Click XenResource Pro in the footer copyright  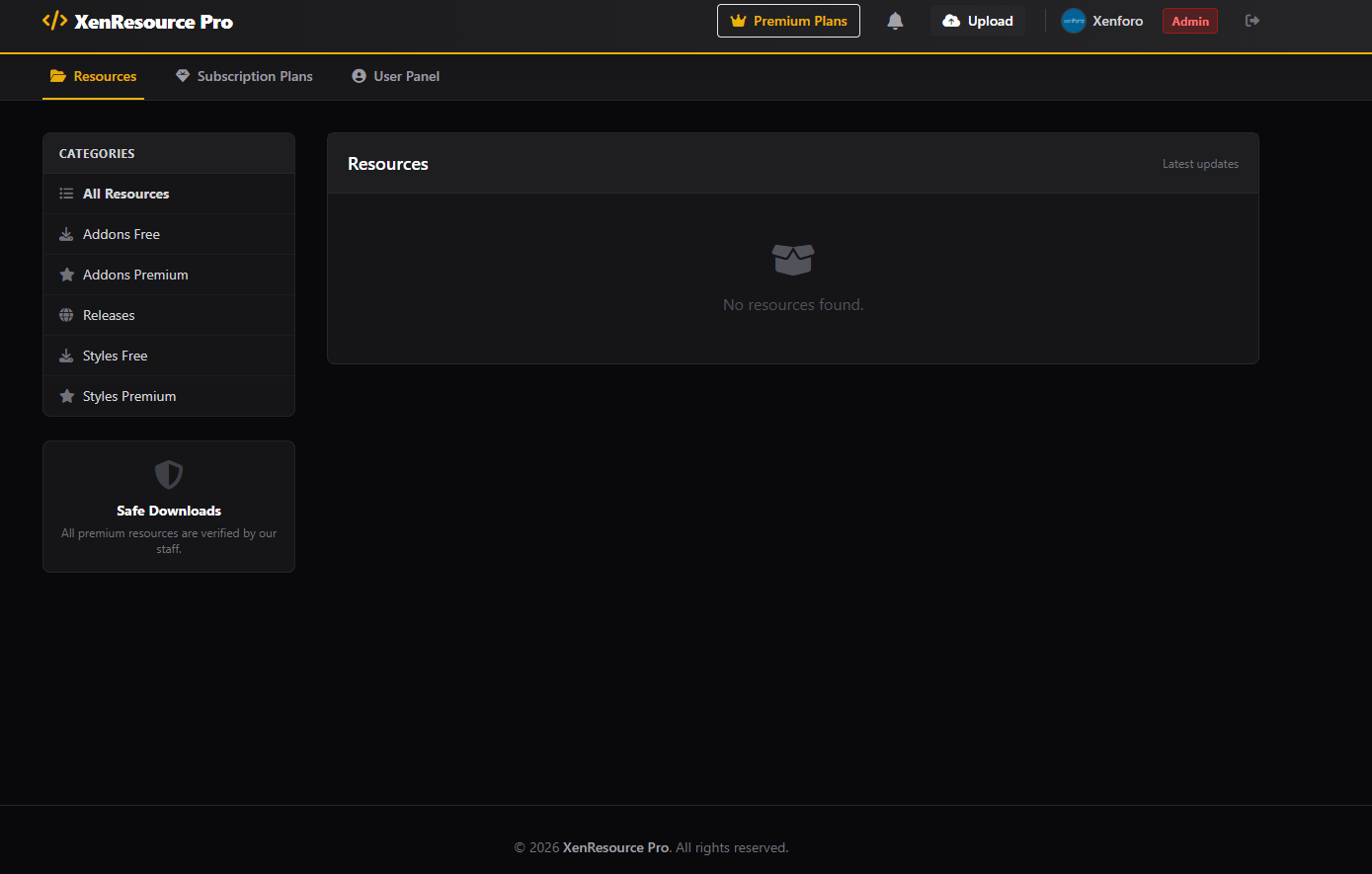(615, 847)
